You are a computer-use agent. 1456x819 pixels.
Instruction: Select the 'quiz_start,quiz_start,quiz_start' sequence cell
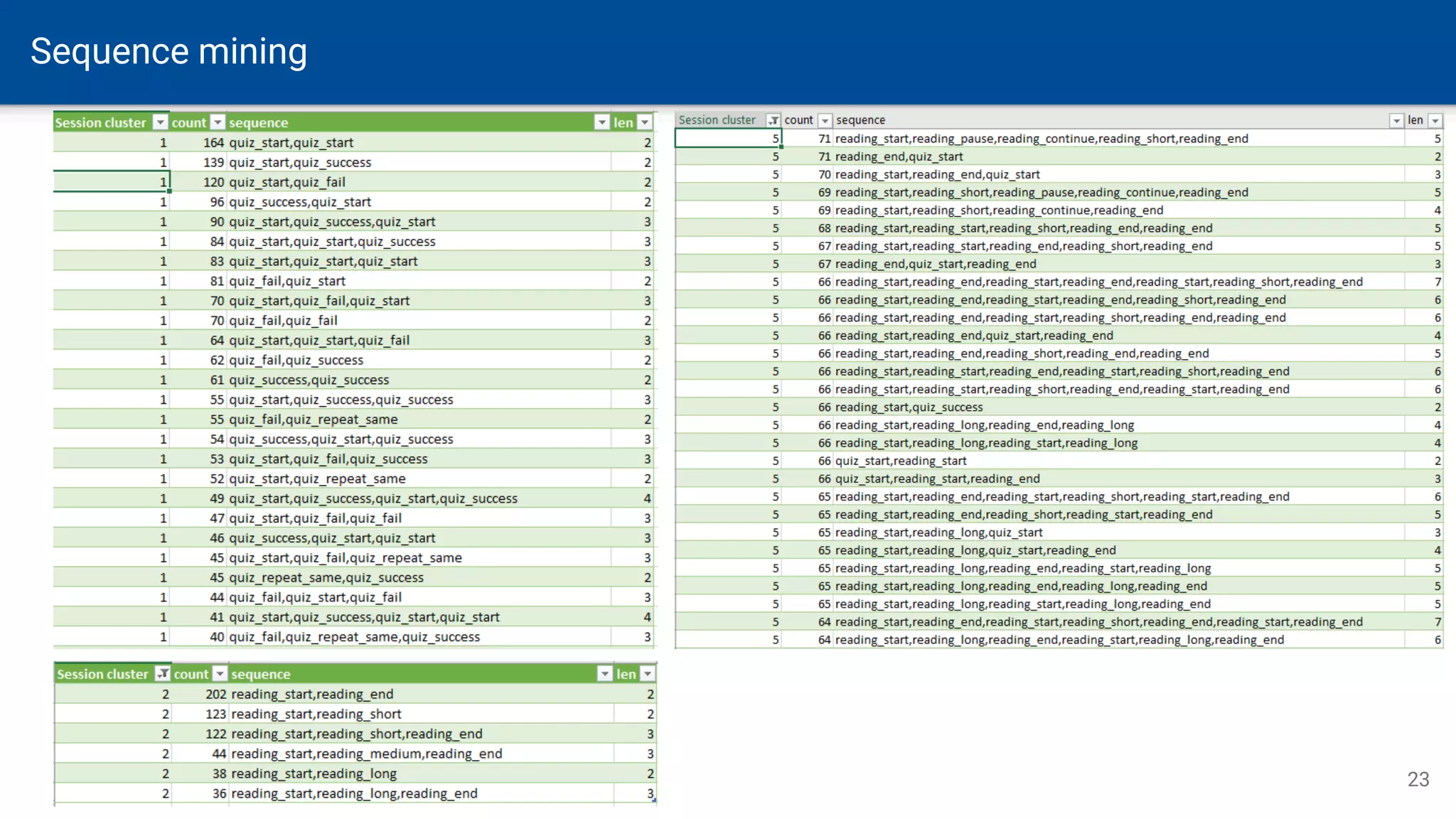[x=419, y=261]
